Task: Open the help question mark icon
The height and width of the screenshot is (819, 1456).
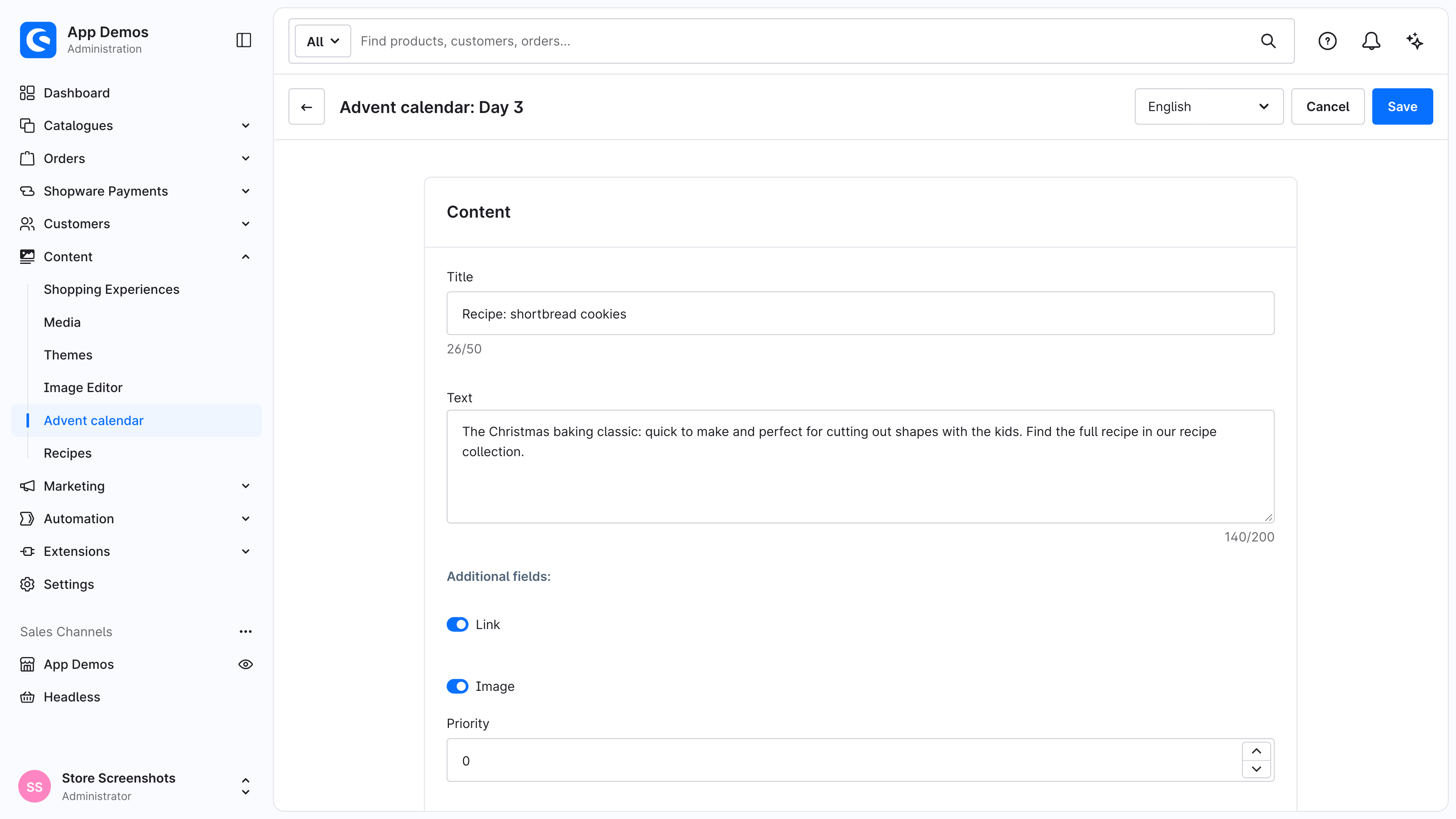Action: pos(1327,41)
